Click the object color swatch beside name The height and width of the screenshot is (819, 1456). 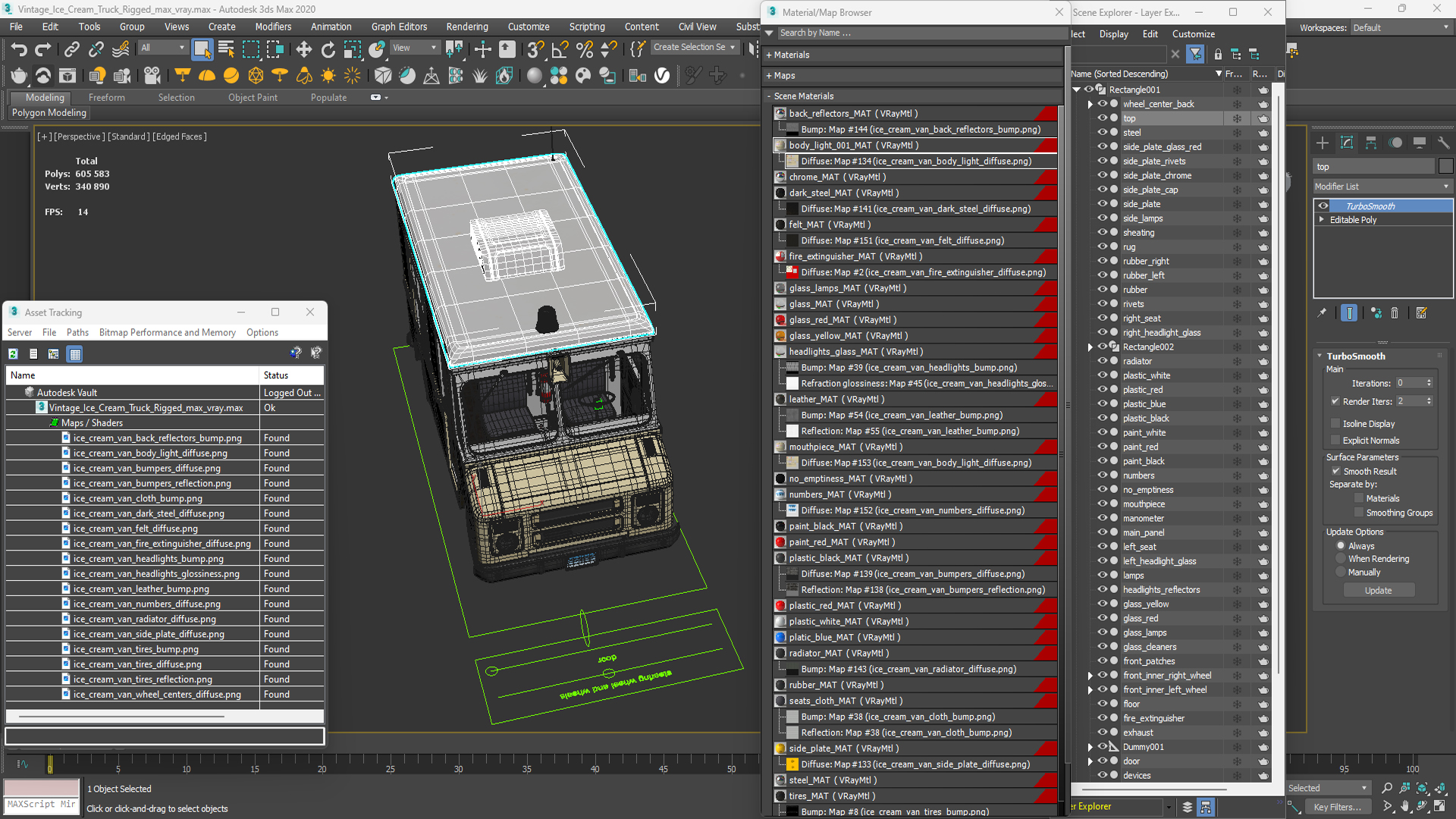click(x=1445, y=166)
